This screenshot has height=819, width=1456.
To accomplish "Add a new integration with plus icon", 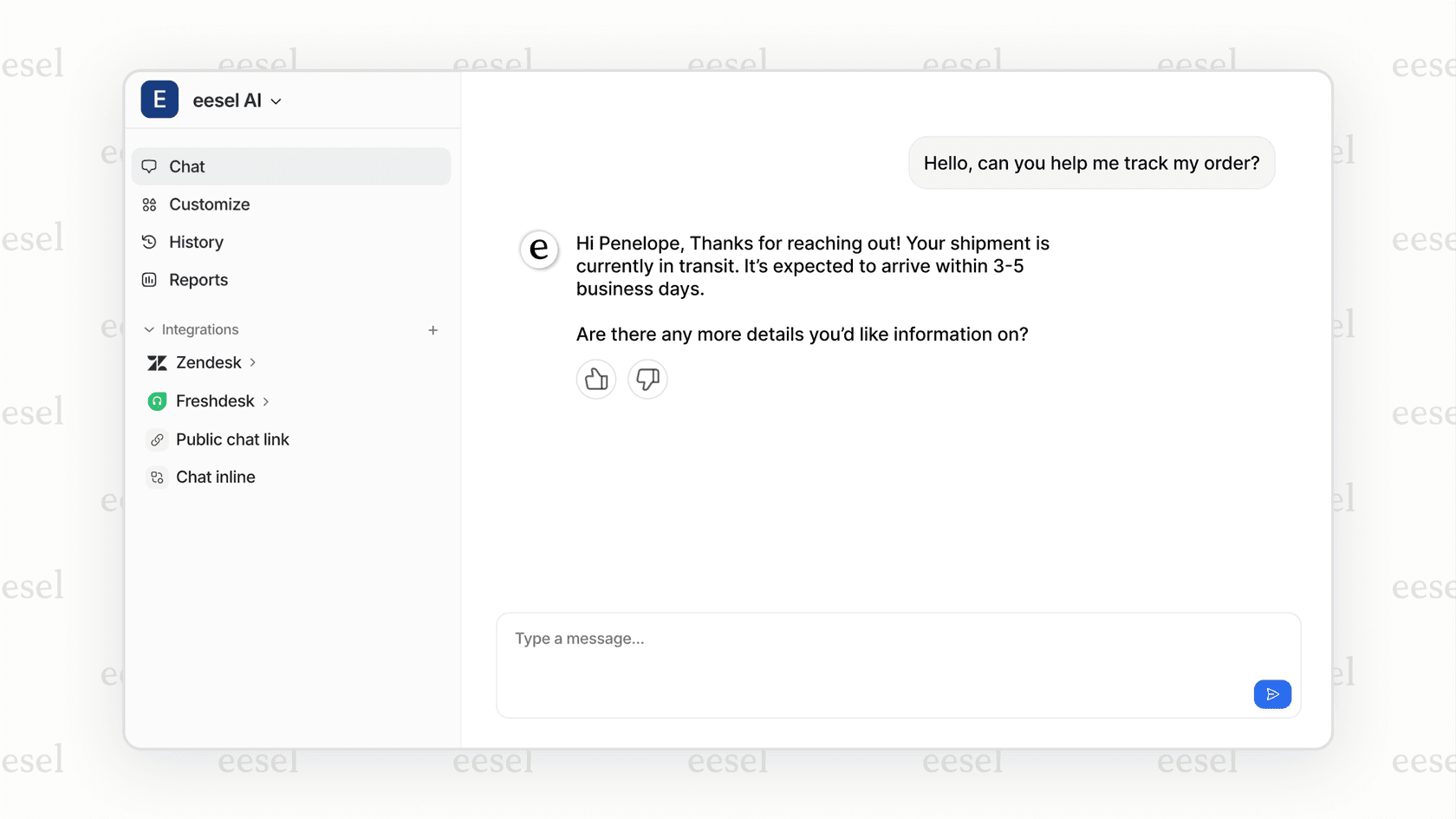I will coord(433,330).
